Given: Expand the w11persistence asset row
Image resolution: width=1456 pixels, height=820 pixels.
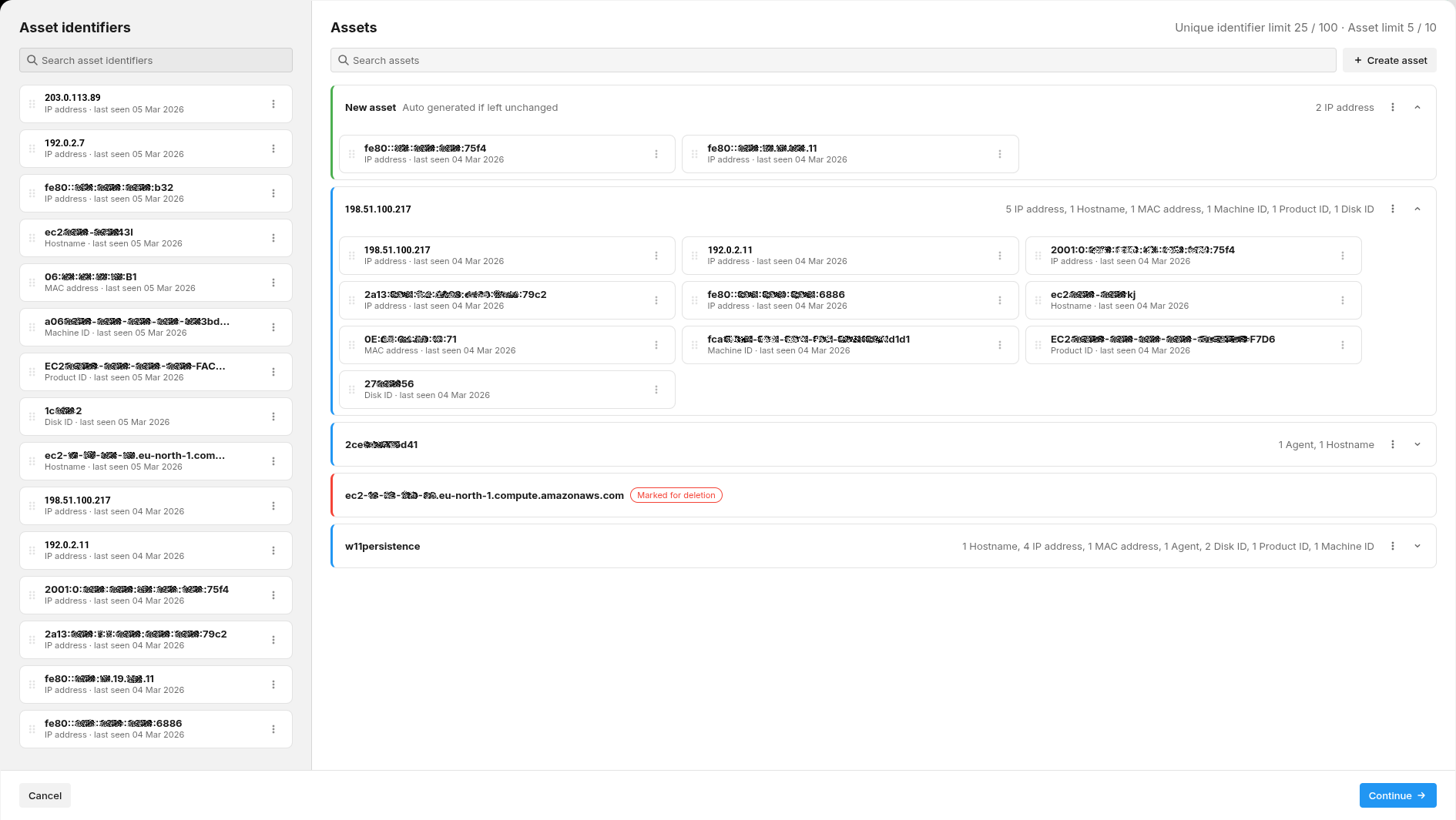Looking at the screenshot, I should pos(1418,546).
